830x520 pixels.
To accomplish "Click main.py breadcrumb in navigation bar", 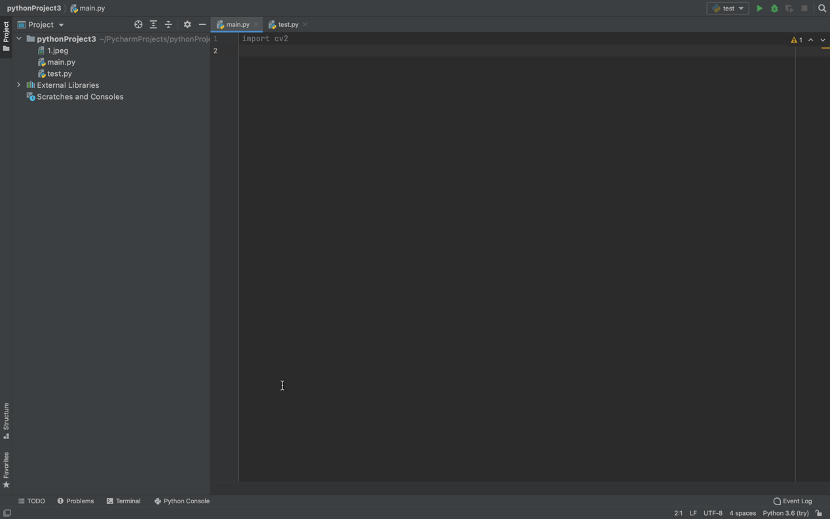I will pyautogui.click(x=88, y=8).
